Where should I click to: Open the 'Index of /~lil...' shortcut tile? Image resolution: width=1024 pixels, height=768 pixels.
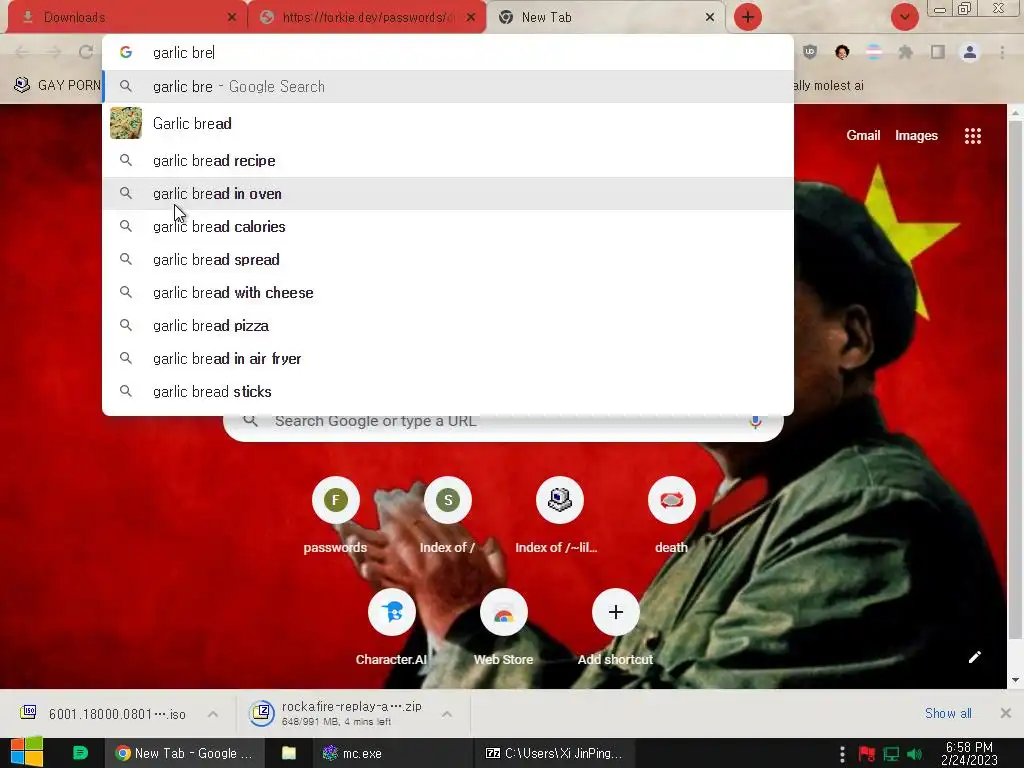pos(559,516)
